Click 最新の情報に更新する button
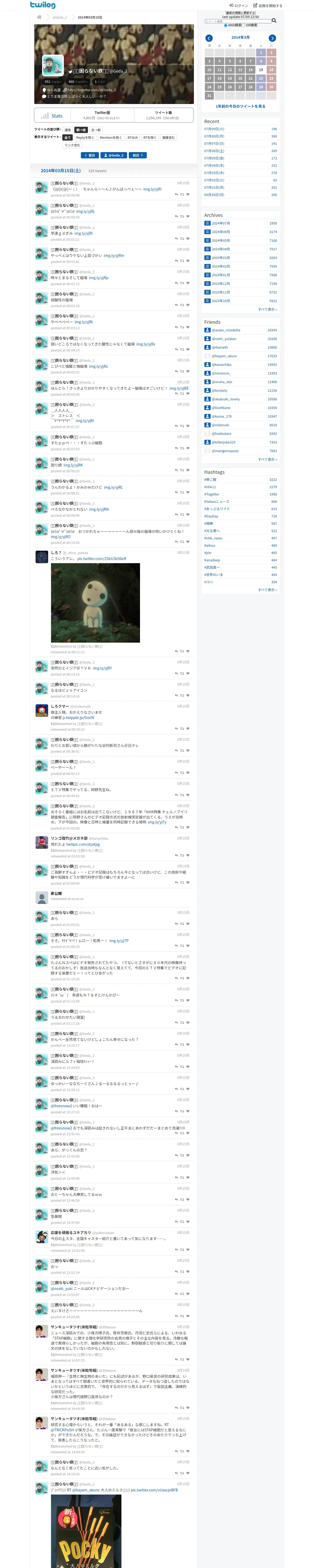 [x=240, y=13]
